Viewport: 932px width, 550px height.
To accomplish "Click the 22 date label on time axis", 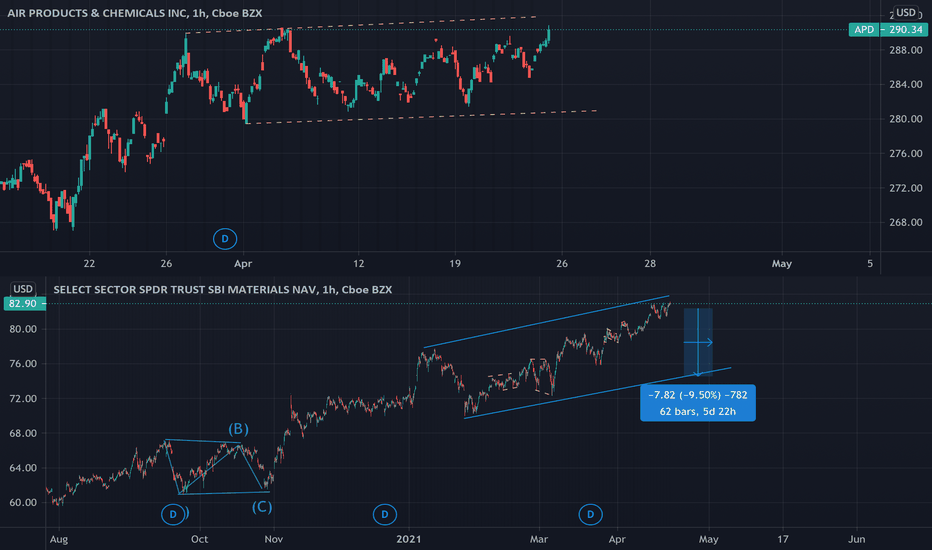I will (89, 263).
